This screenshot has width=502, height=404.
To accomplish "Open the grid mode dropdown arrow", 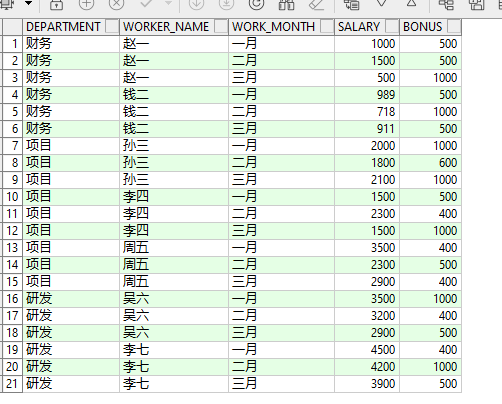I will coord(29,4).
